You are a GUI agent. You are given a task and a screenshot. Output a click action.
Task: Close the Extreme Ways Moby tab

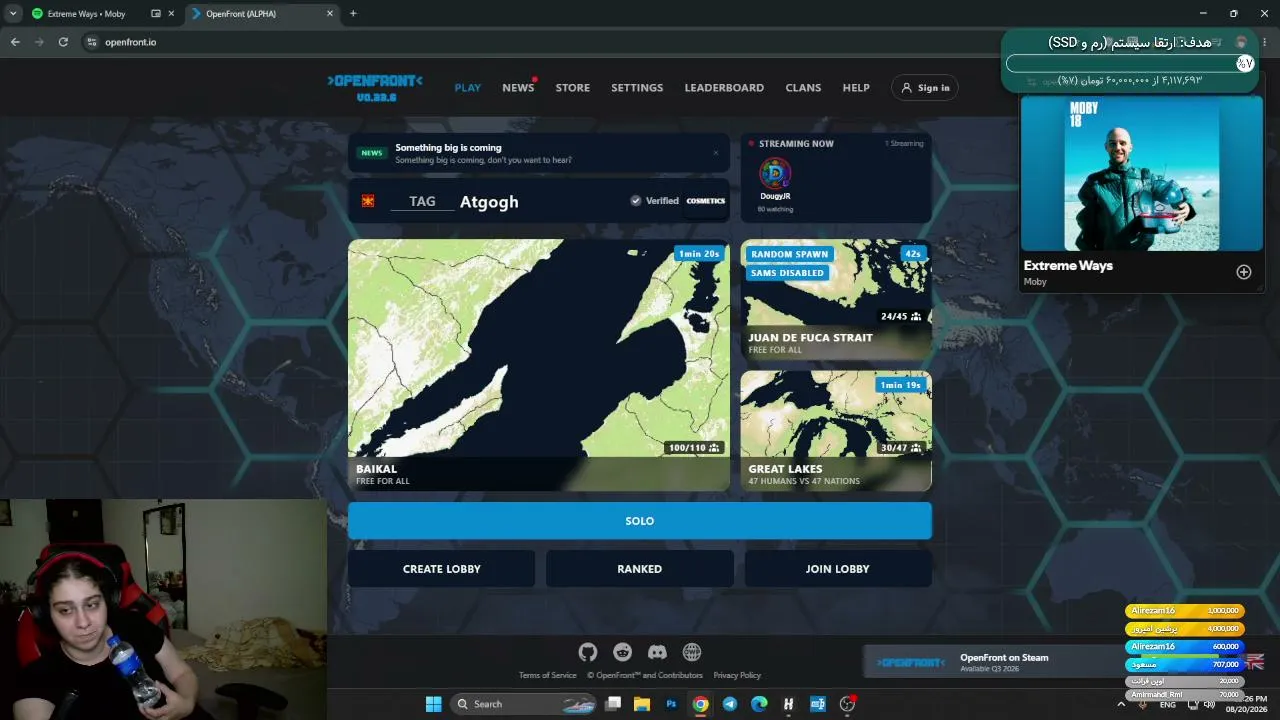(173, 14)
